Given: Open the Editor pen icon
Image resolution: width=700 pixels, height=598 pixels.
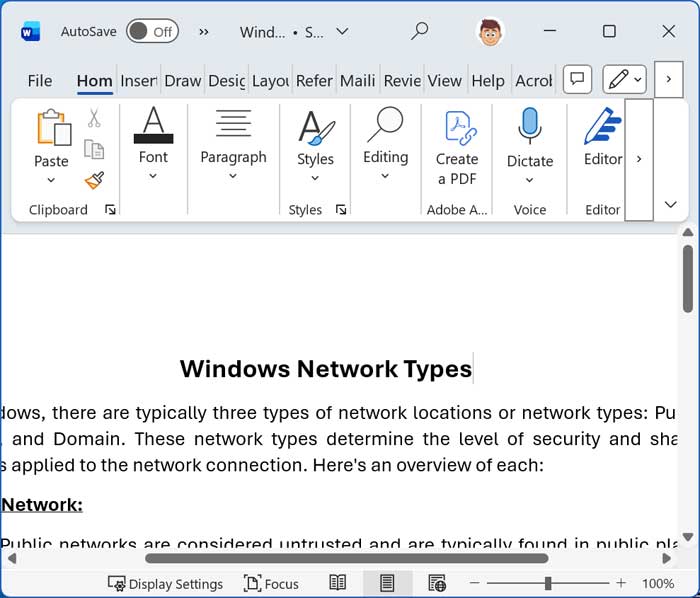Looking at the screenshot, I should click(x=602, y=137).
